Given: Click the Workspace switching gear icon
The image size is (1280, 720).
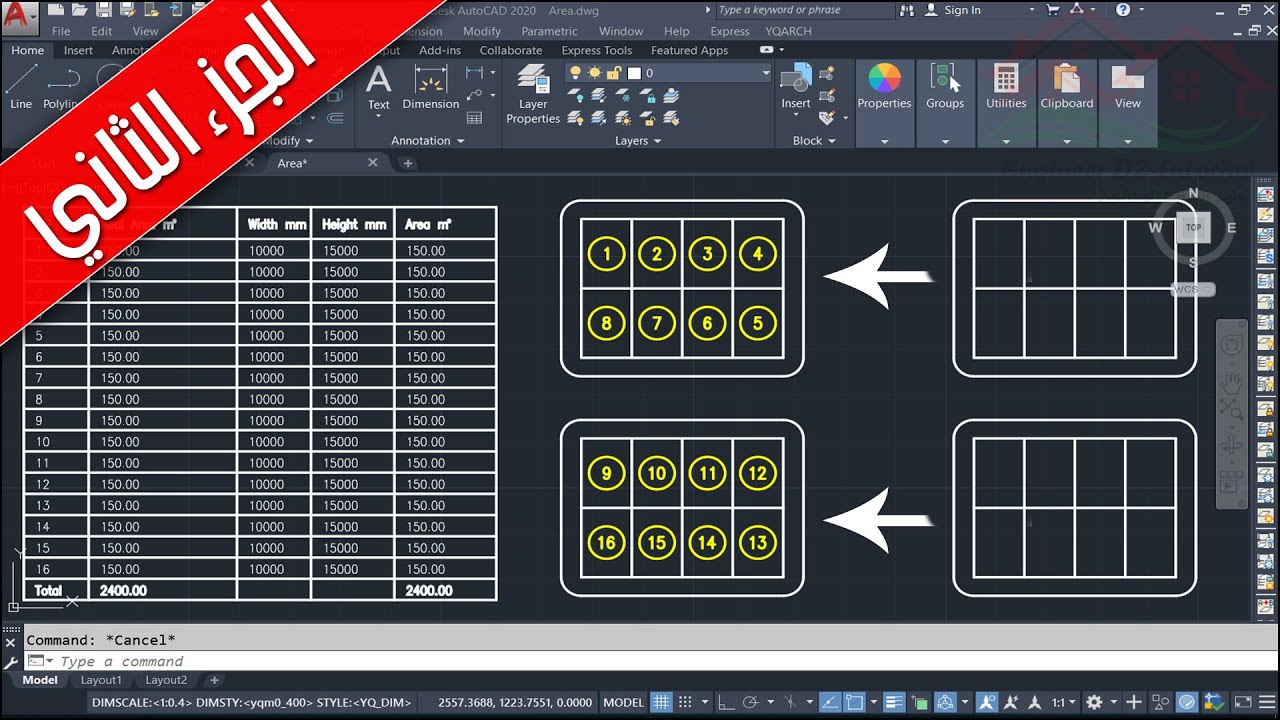Looking at the screenshot, I should point(1095,702).
